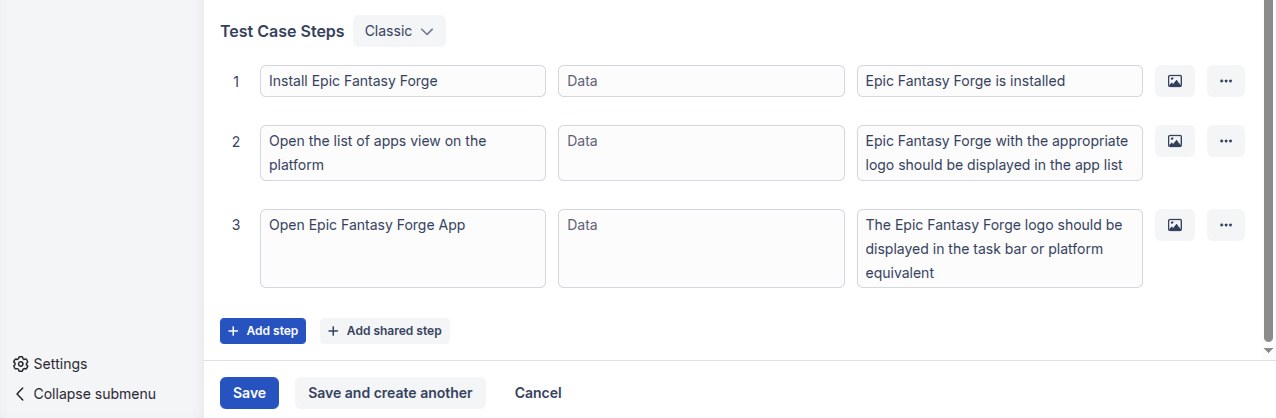This screenshot has height=418, width=1276.
Task: Attach image to step 1
Action: click(1175, 81)
